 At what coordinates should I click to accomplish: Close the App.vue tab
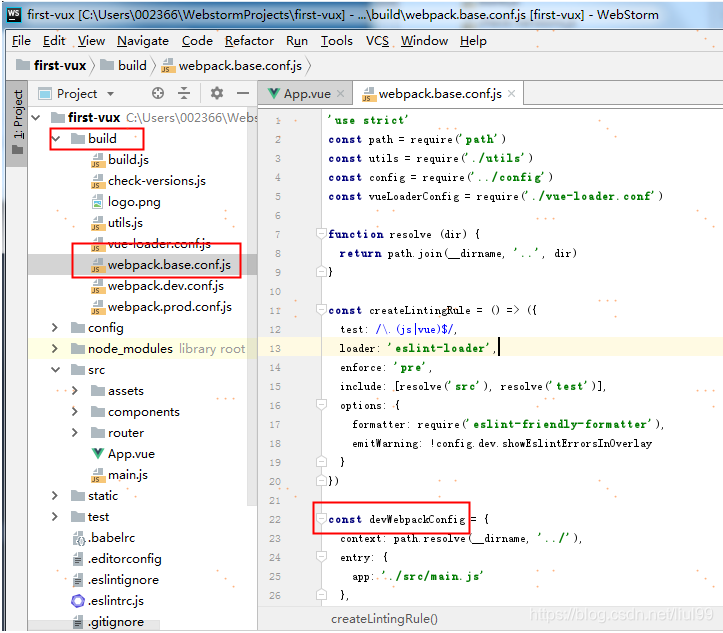pos(340,94)
